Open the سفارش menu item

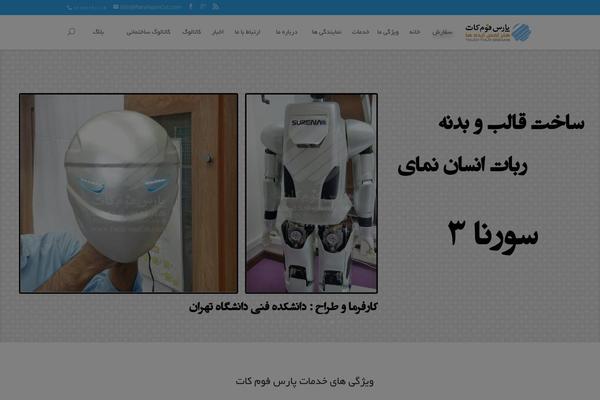tap(442, 32)
